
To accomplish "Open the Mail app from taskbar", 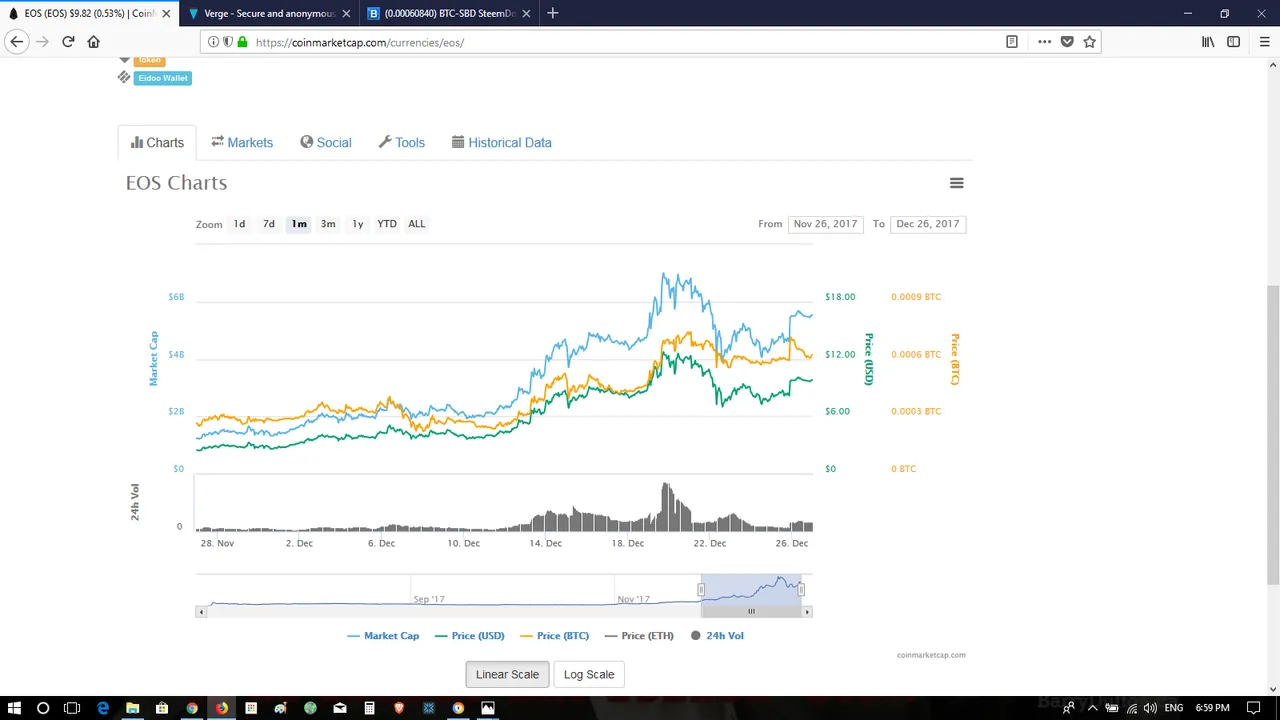I will pyautogui.click(x=340, y=708).
